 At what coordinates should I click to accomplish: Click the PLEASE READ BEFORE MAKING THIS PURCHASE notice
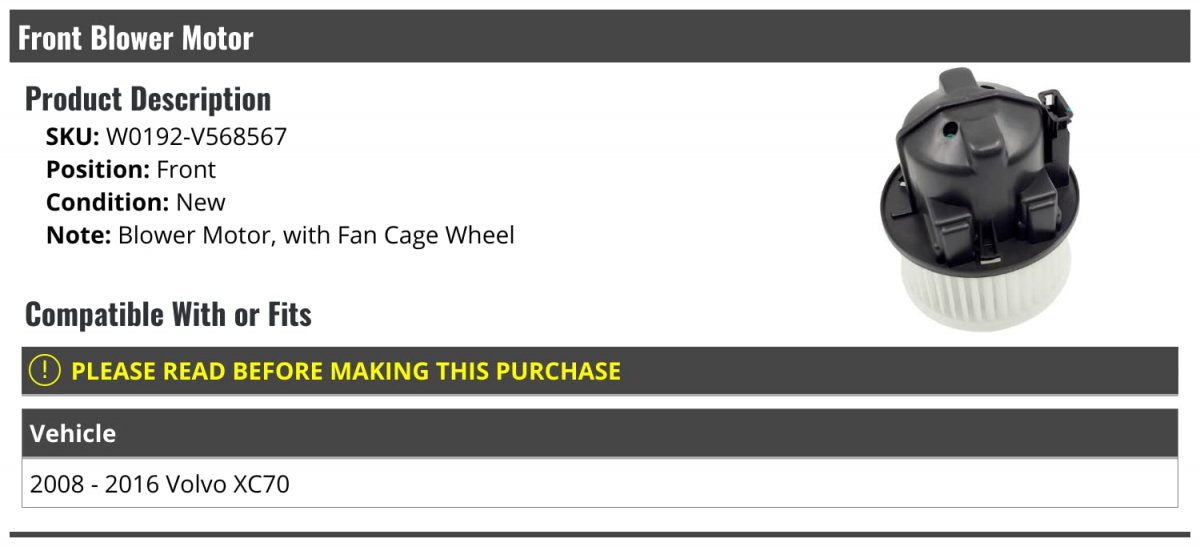pyautogui.click(x=345, y=371)
